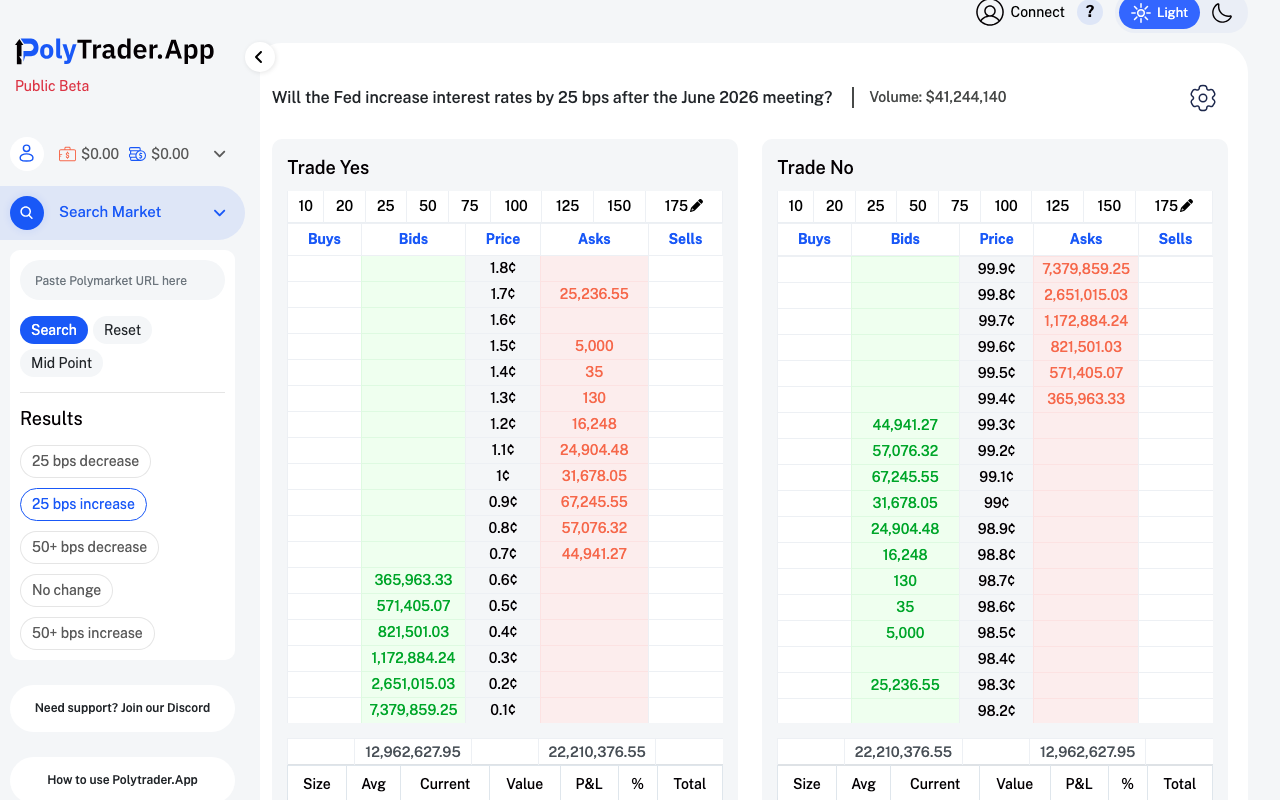Viewport: 1280px width, 800px height.
Task: Choose size 10 in Trade Yes
Action: coord(306,206)
